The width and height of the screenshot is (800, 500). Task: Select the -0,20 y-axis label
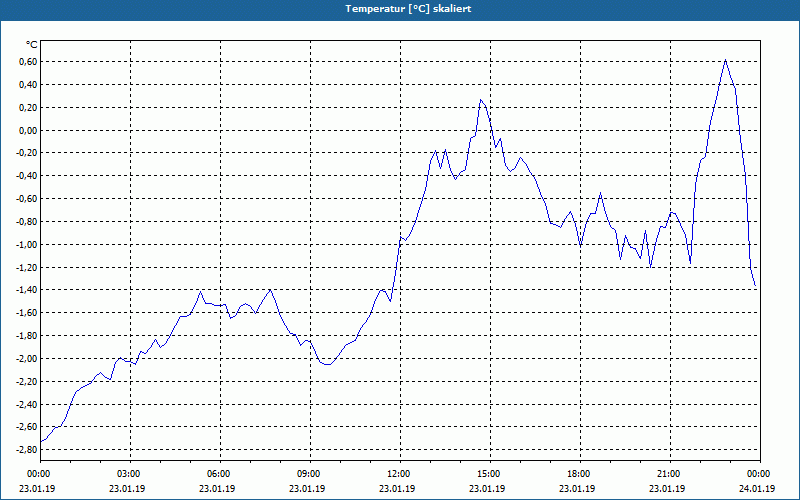[x=27, y=153]
